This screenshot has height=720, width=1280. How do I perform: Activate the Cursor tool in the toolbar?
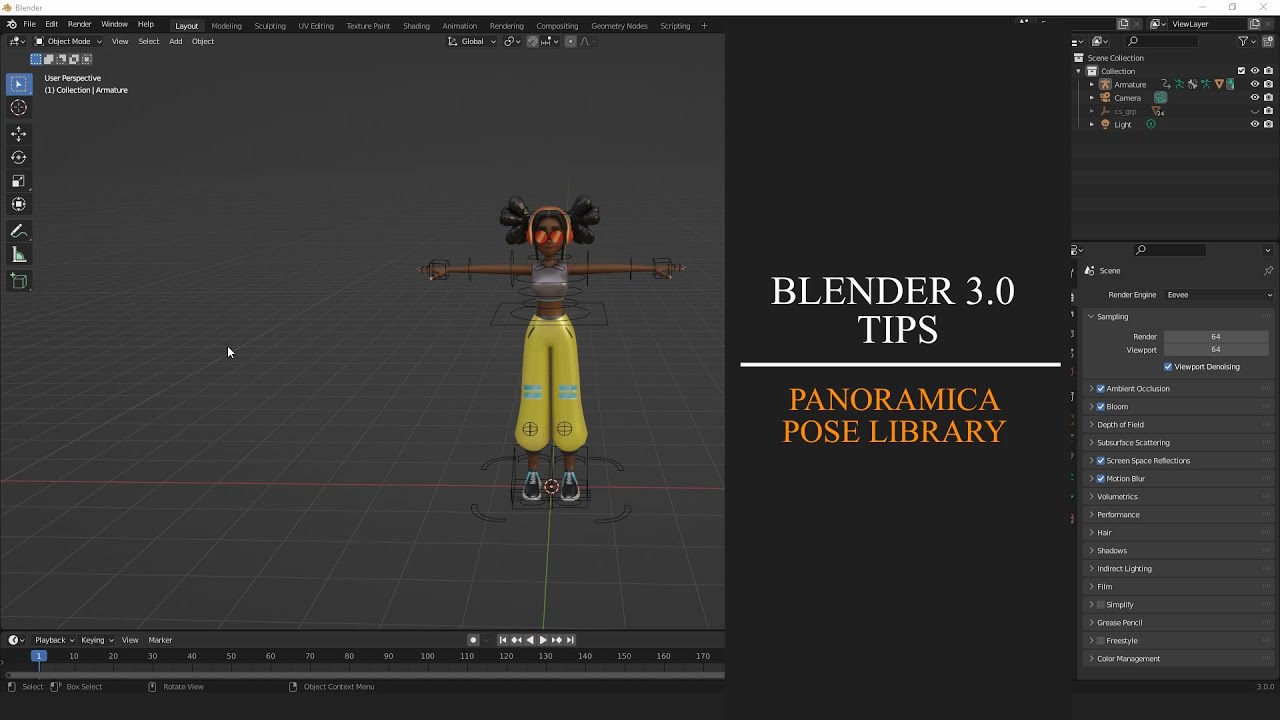click(x=18, y=107)
